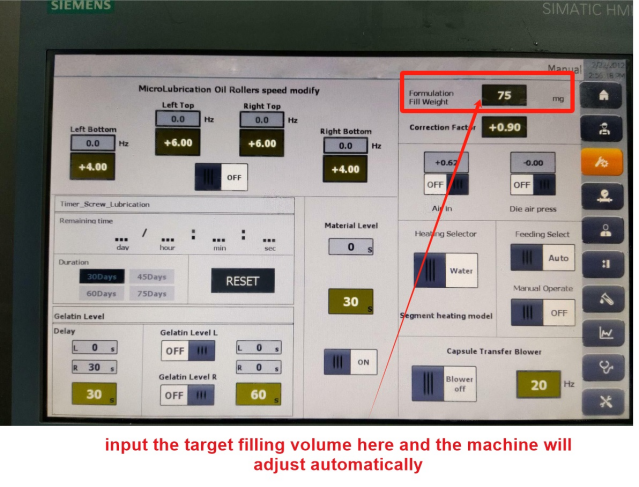This screenshot has height=487, width=639.
Task: Select the 30Days duration option
Action: [102, 277]
